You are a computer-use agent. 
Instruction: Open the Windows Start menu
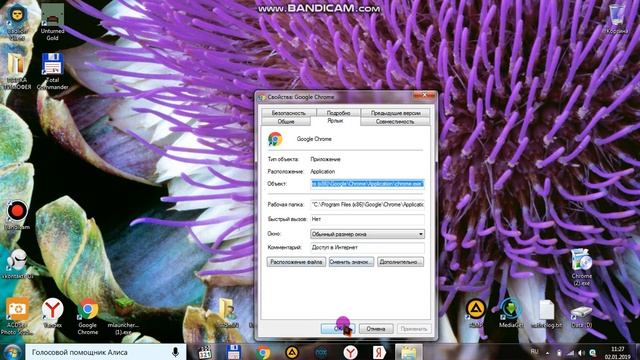pos(12,352)
